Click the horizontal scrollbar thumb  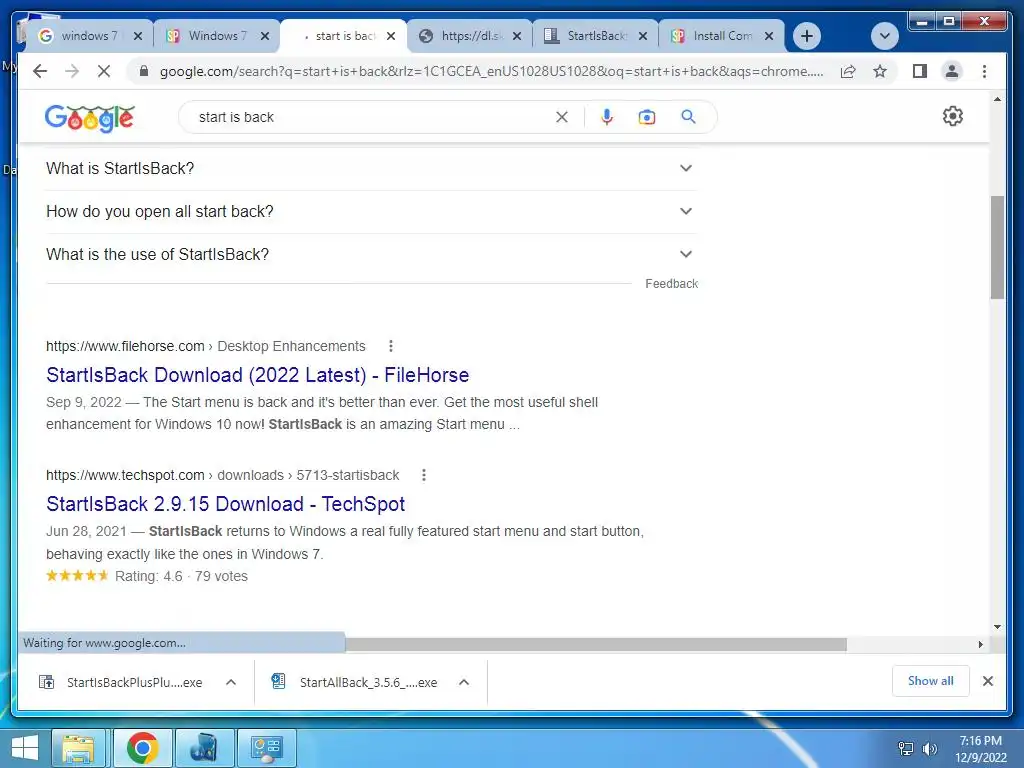pyautogui.click(x=596, y=645)
